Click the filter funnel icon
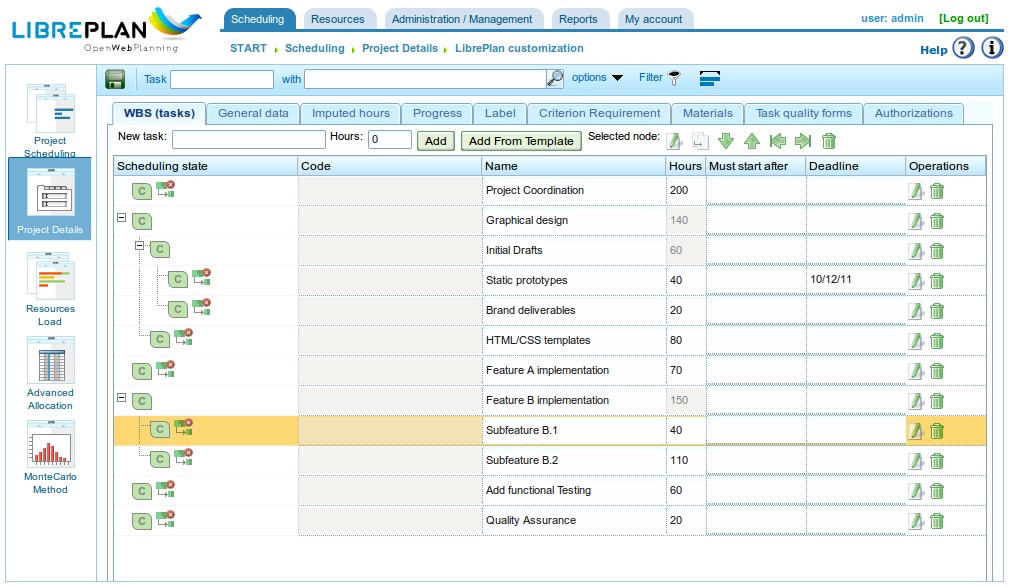Image resolution: width=1012 pixels, height=587 pixels. (675, 78)
